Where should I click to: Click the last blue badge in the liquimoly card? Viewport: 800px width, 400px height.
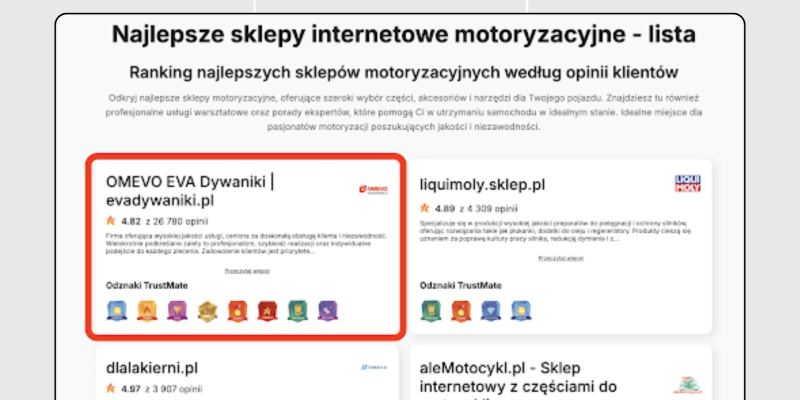coord(521,311)
